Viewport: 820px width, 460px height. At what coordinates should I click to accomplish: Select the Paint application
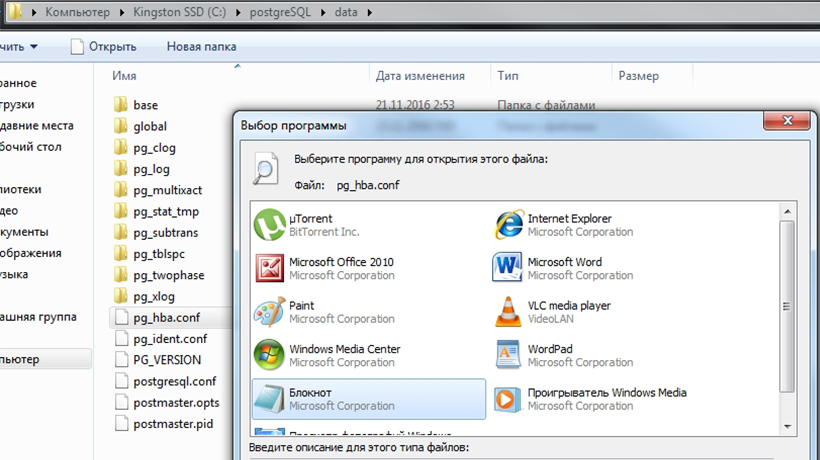[x=268, y=312]
